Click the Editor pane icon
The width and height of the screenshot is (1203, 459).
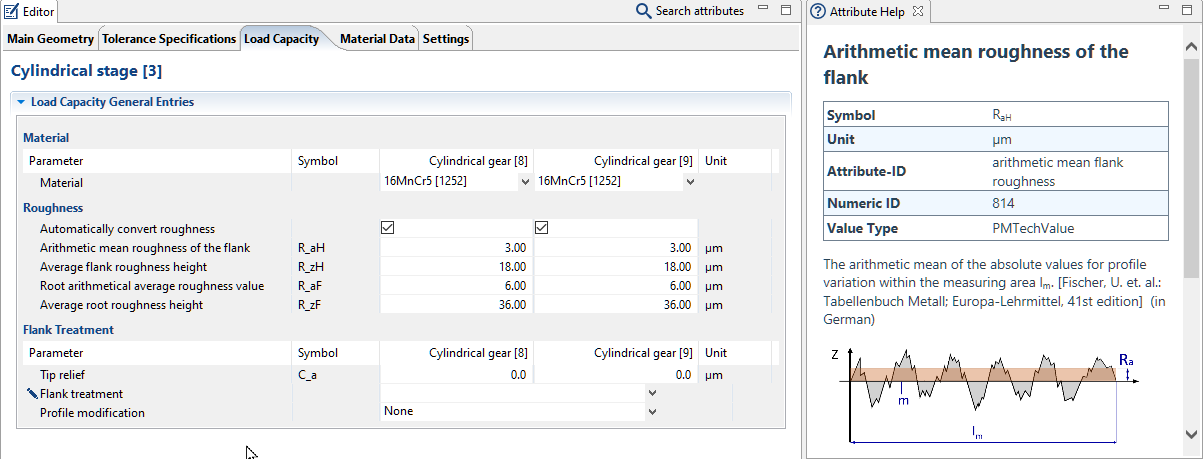11,11
